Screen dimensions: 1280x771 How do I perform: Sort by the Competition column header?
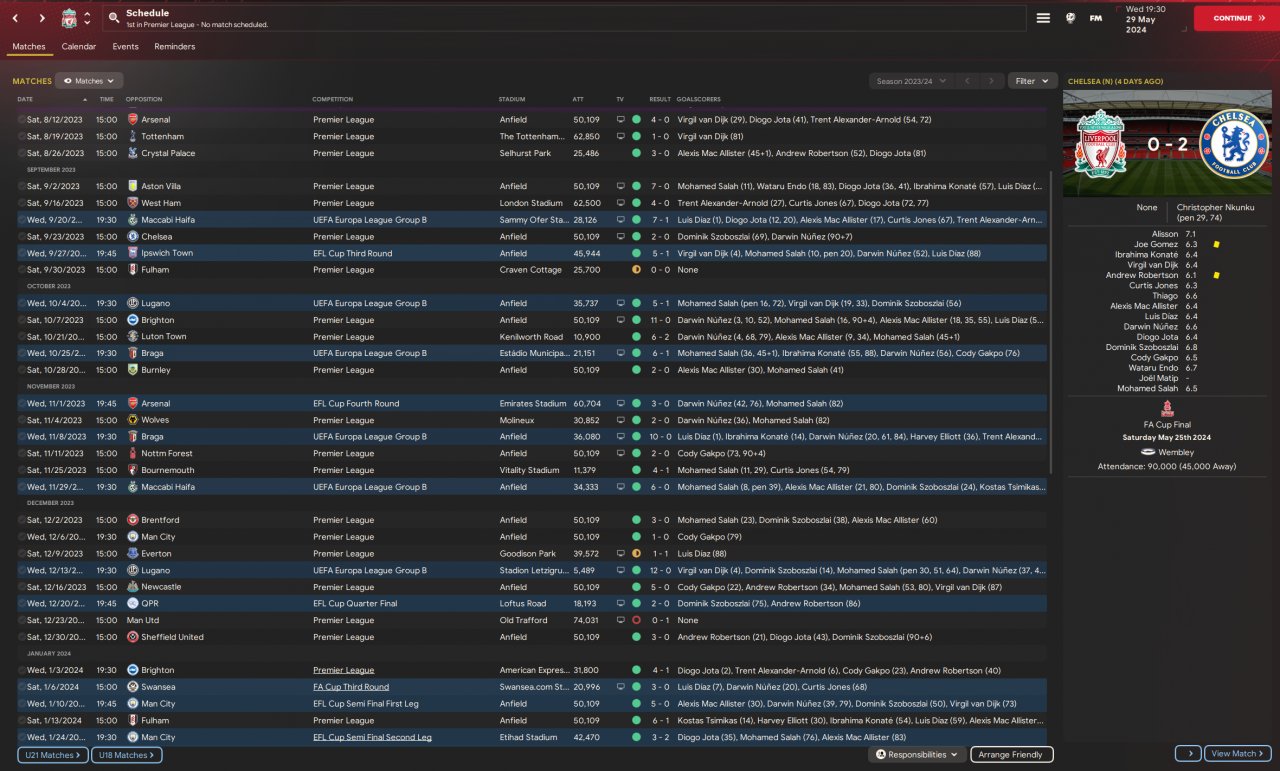coord(332,99)
